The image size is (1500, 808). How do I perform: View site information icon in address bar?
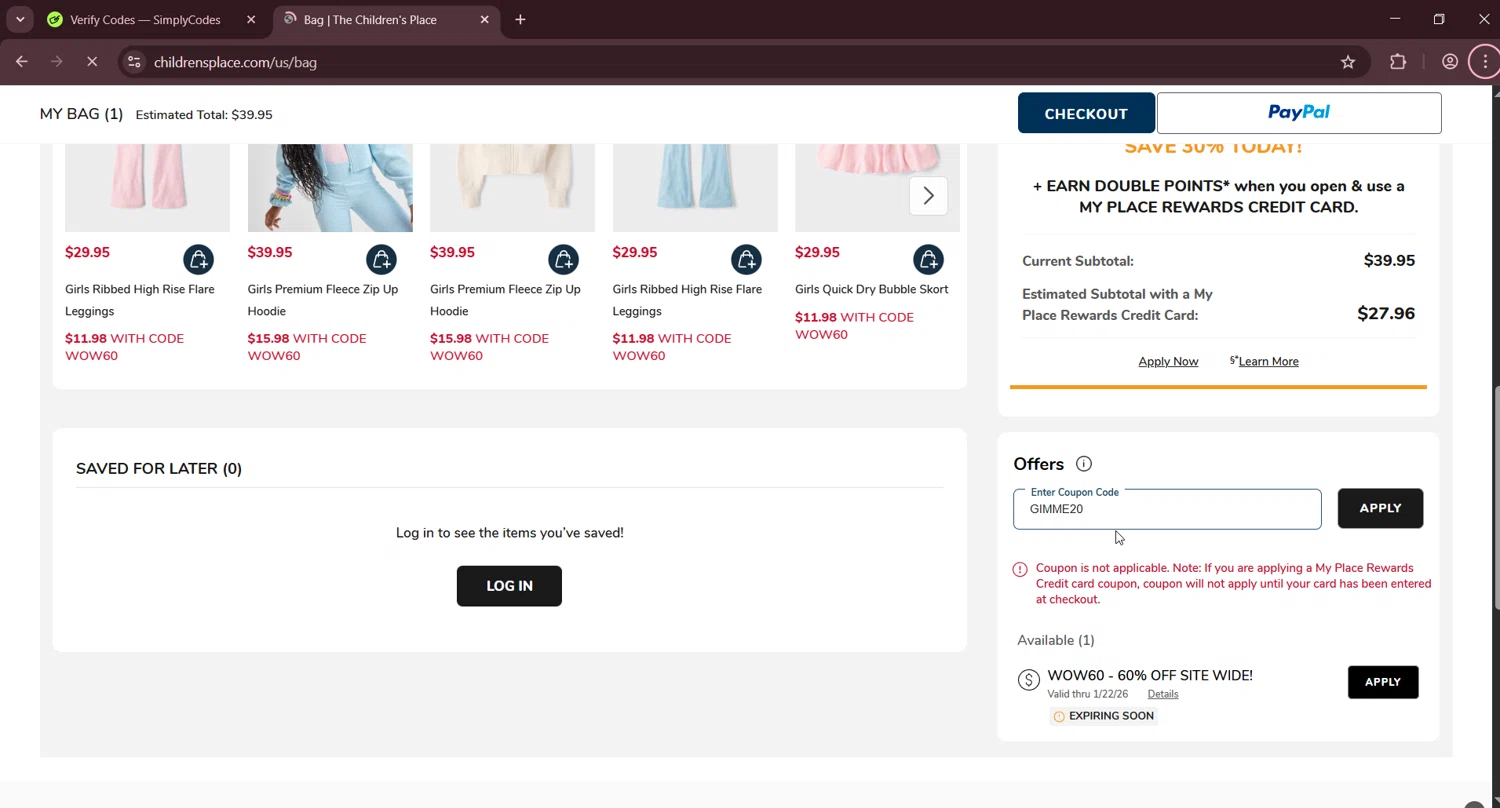(x=134, y=62)
